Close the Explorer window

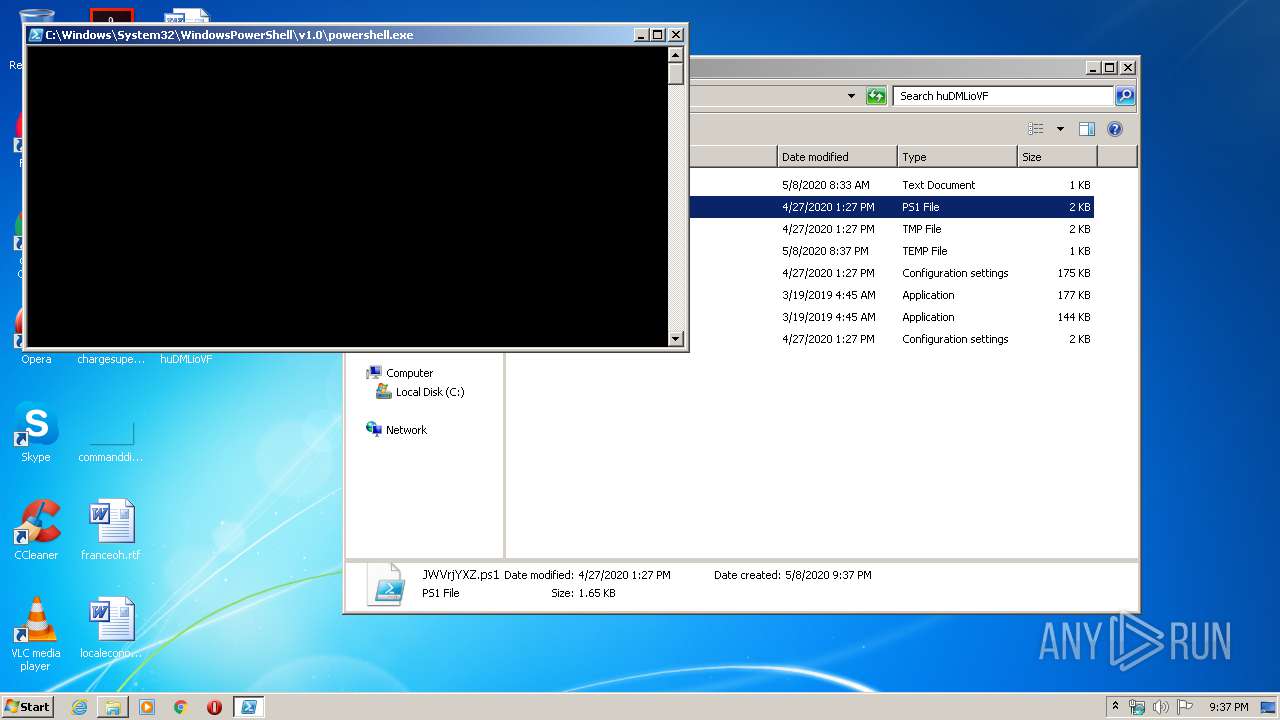1127,68
